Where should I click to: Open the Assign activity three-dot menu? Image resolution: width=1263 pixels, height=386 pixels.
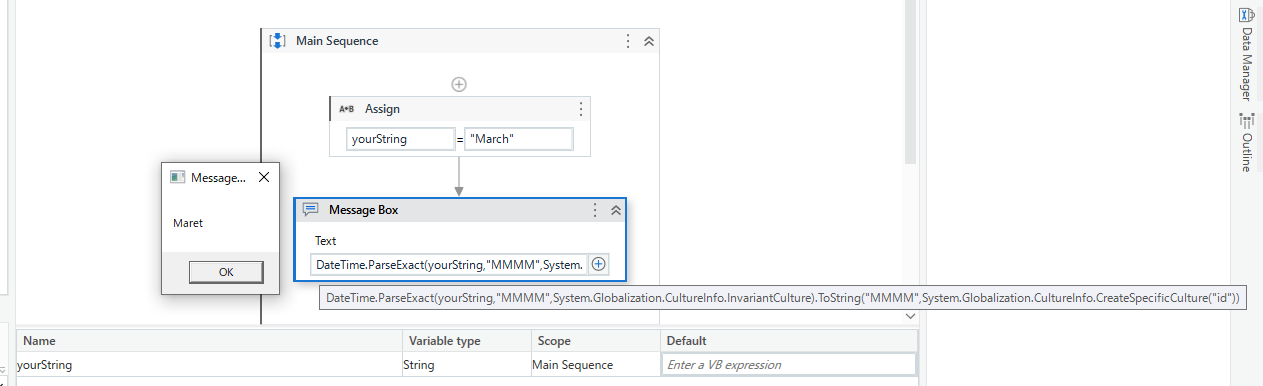pos(581,109)
